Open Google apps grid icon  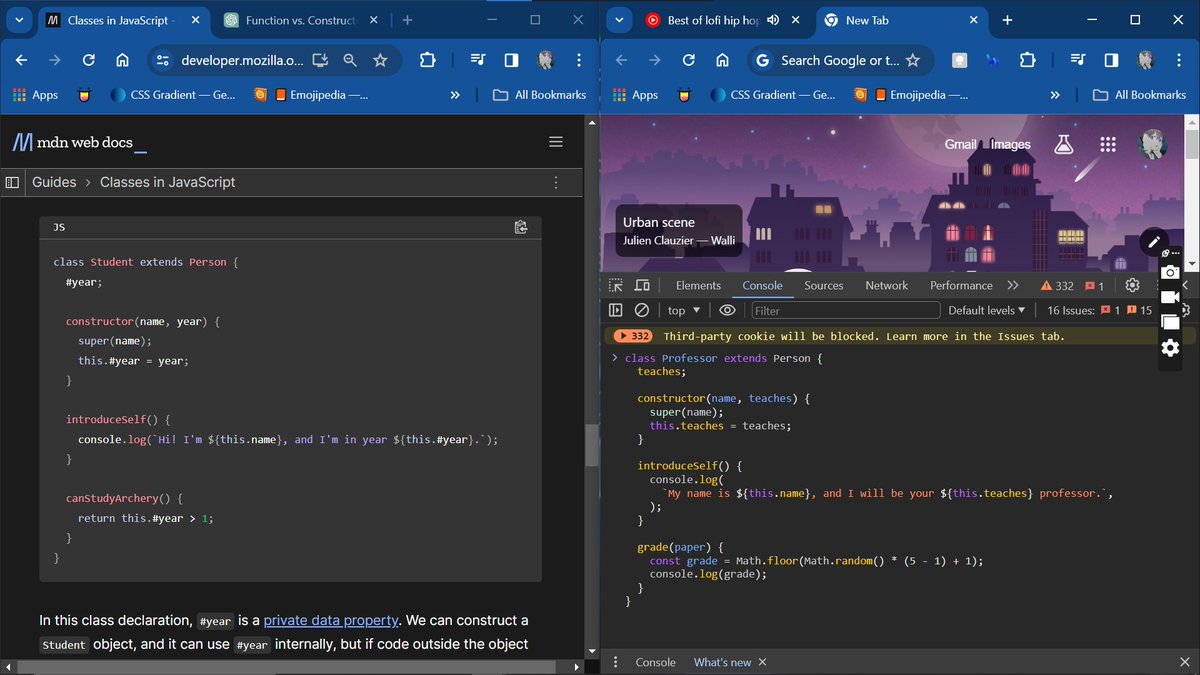1107,145
